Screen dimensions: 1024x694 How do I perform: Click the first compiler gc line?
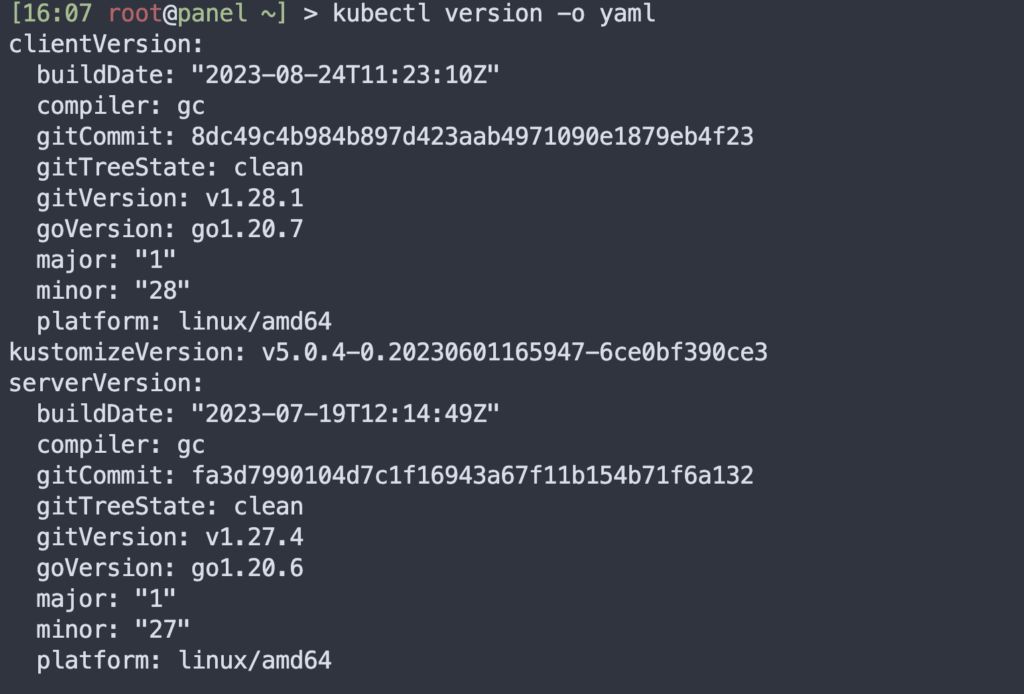pyautogui.click(x=121, y=106)
